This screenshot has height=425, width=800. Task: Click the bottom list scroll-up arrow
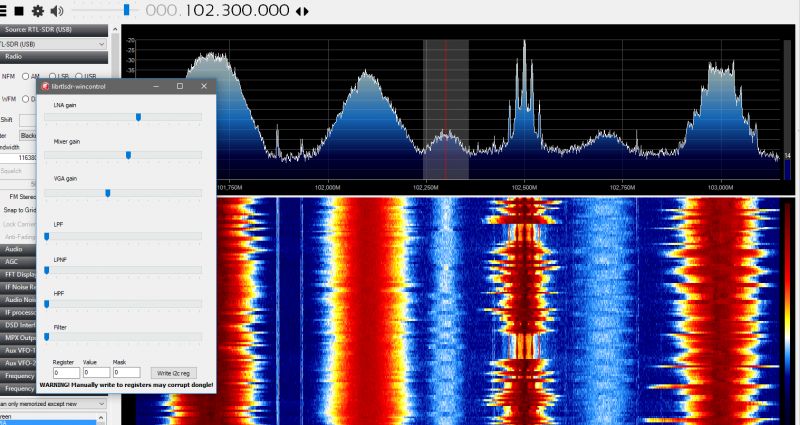[x=101, y=418]
